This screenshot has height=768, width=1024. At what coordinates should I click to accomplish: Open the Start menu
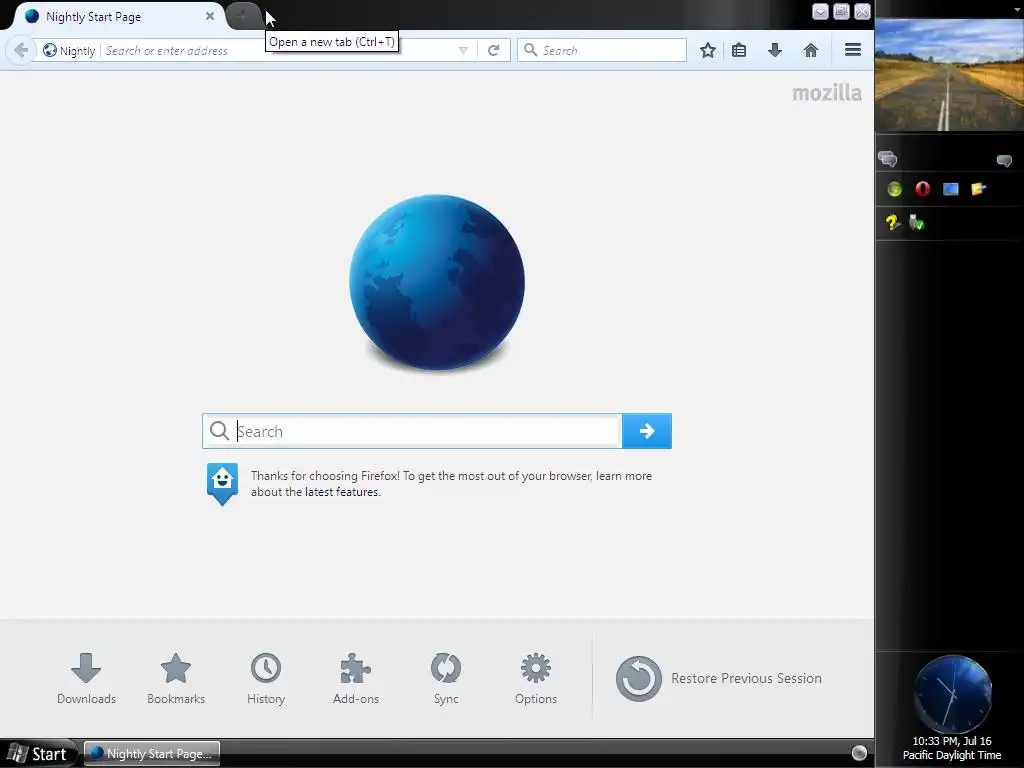point(39,754)
